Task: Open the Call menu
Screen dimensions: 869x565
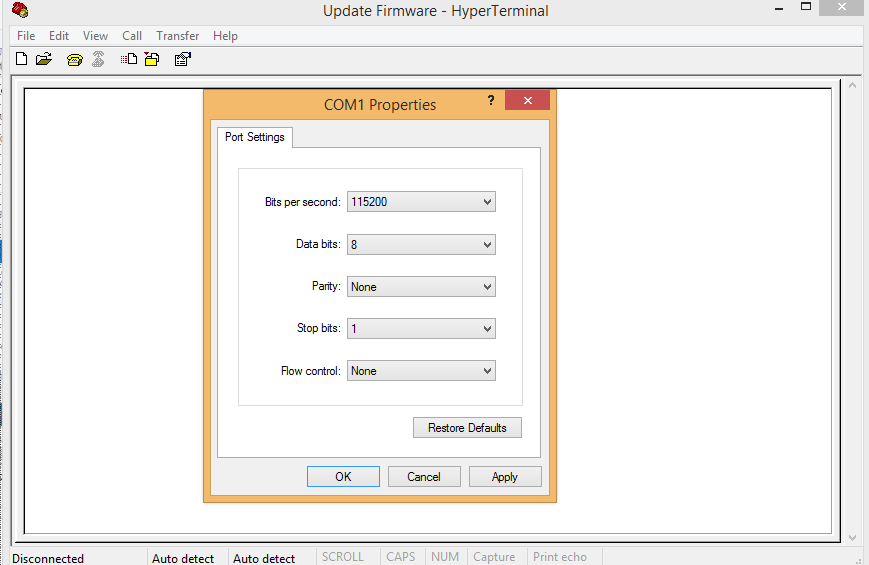Action: click(x=132, y=36)
